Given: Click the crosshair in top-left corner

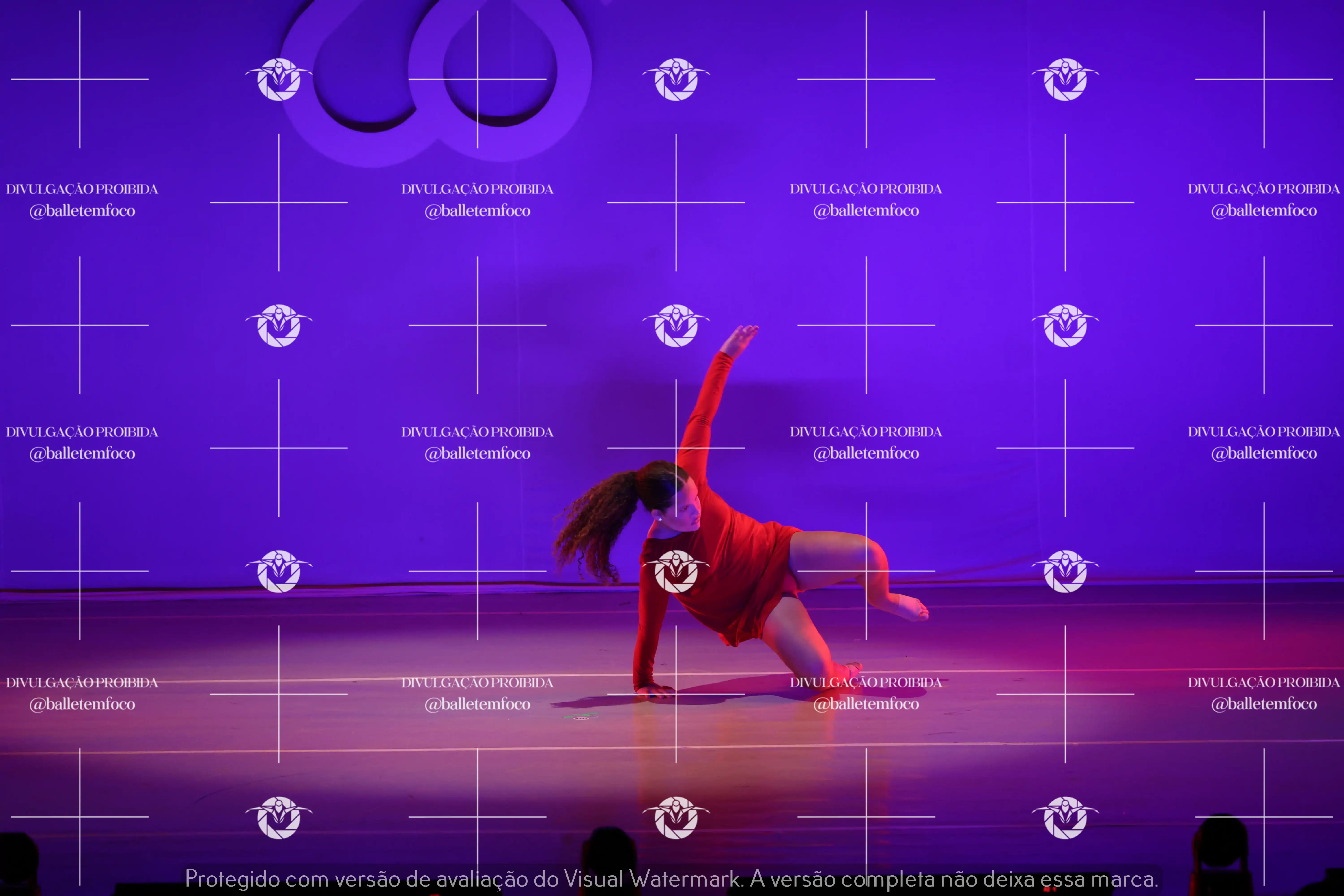Looking at the screenshot, I should point(80,80).
